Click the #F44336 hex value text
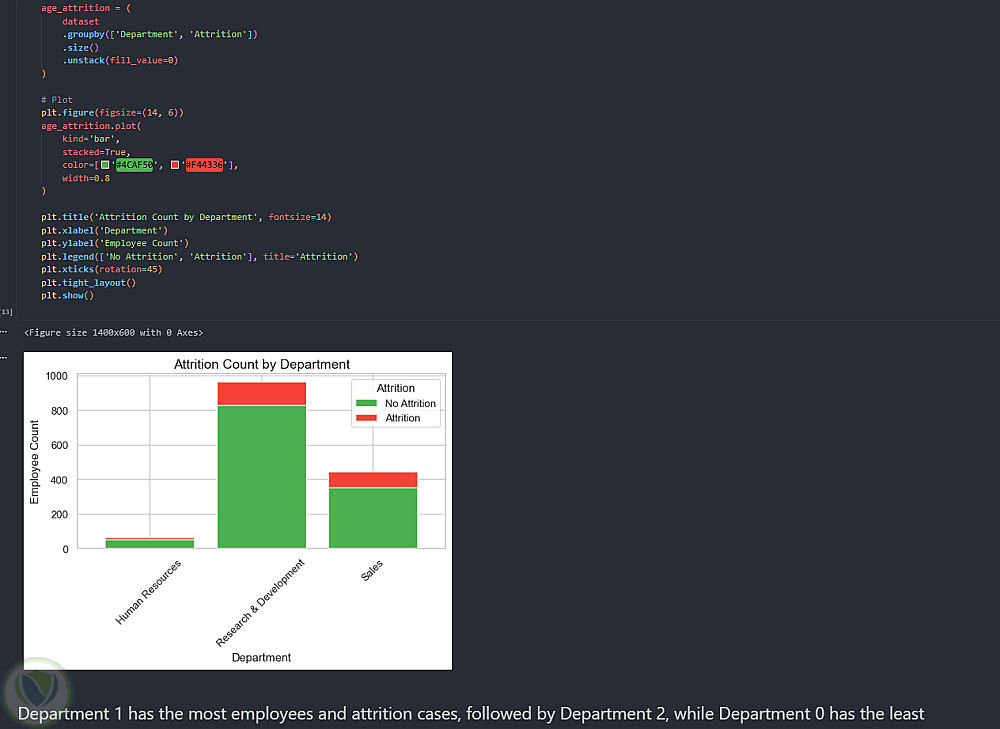1000x729 pixels. click(204, 165)
